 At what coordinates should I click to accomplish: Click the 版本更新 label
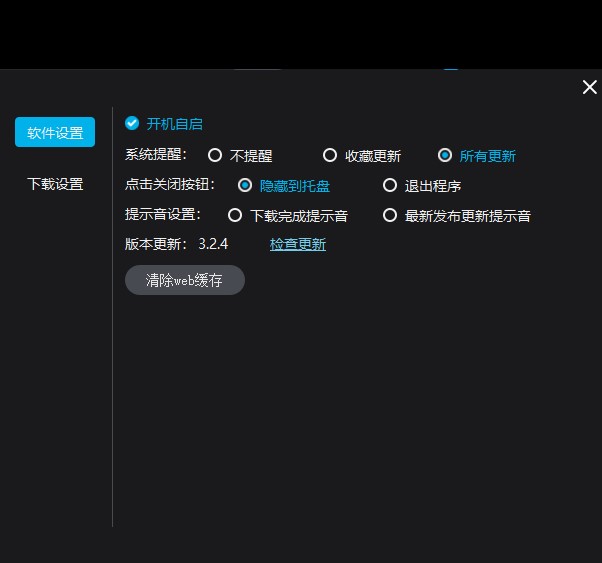point(155,244)
